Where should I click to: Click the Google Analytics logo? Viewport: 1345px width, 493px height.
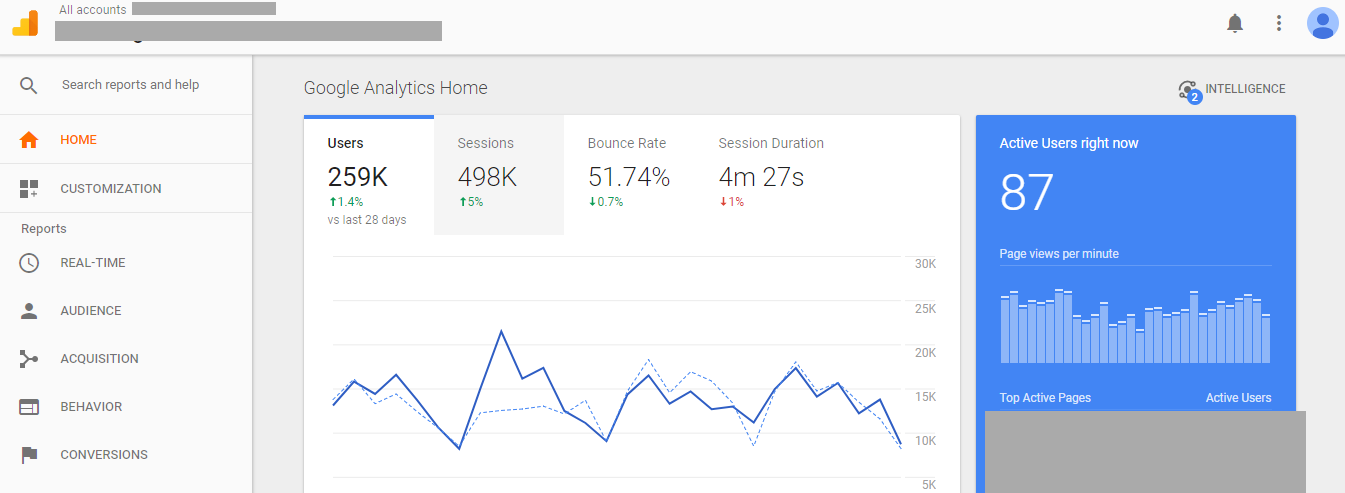25,23
